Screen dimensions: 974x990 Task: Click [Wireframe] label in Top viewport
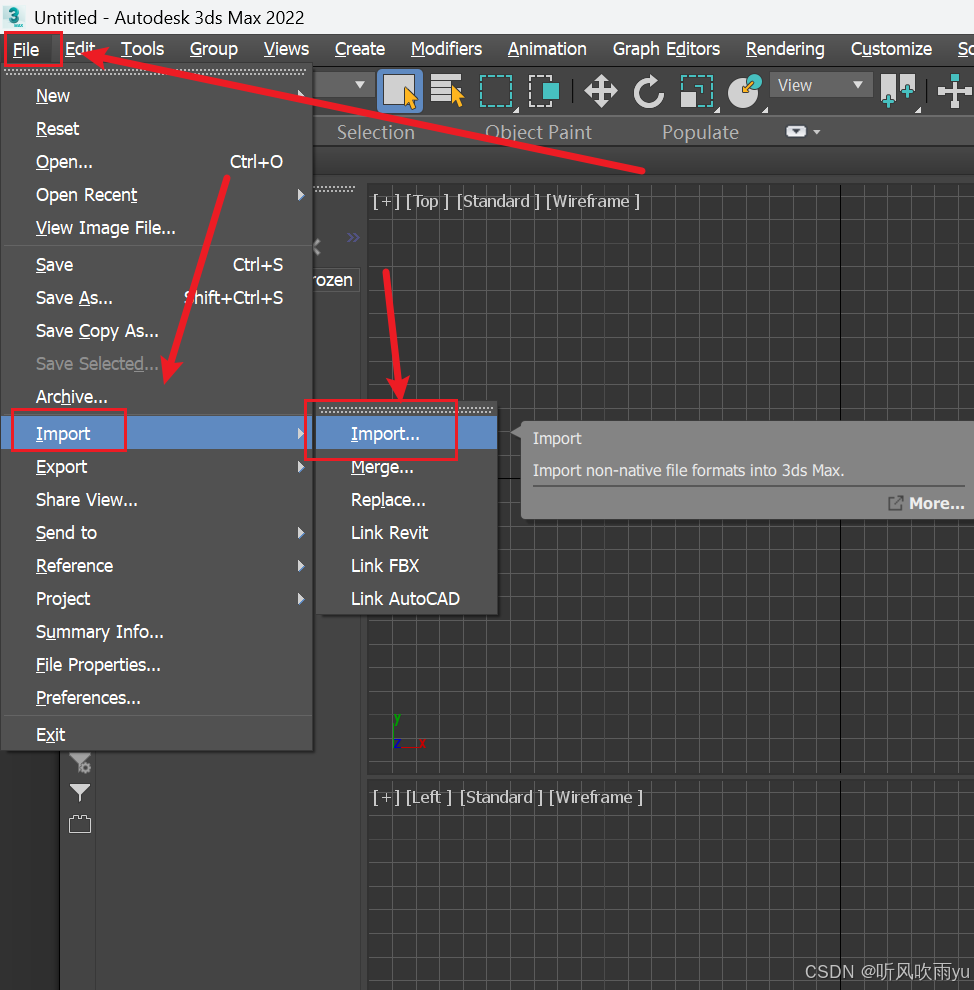pyautogui.click(x=593, y=201)
